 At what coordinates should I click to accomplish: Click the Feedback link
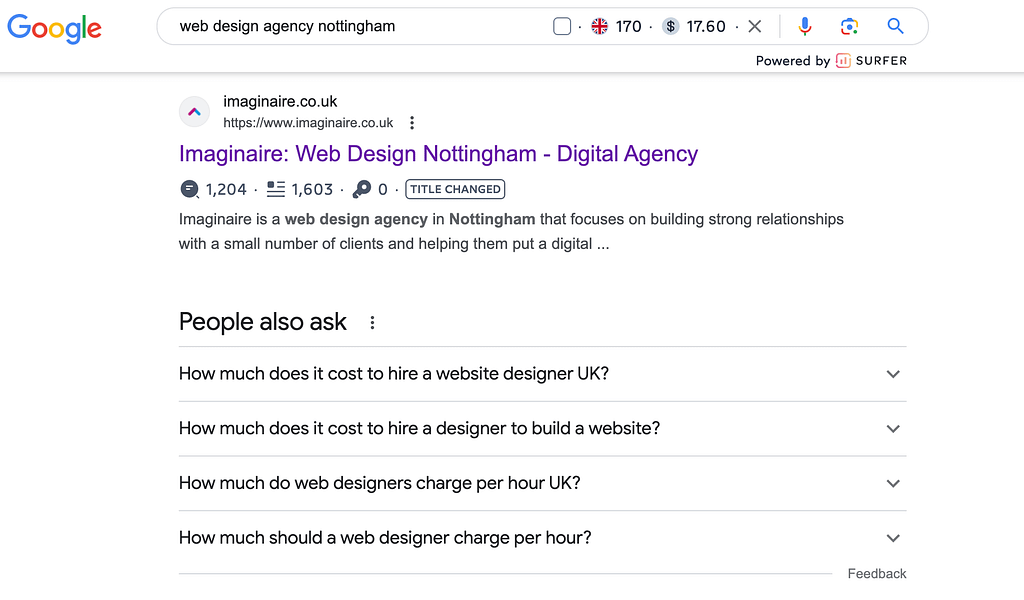pos(876,574)
